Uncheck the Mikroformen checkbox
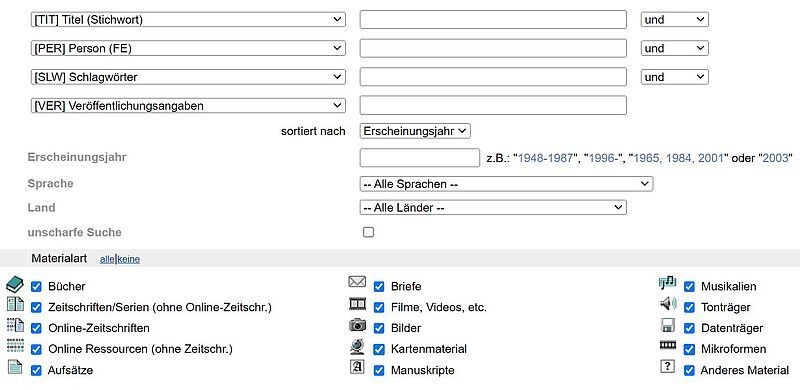The width and height of the screenshot is (800, 390). click(x=689, y=349)
